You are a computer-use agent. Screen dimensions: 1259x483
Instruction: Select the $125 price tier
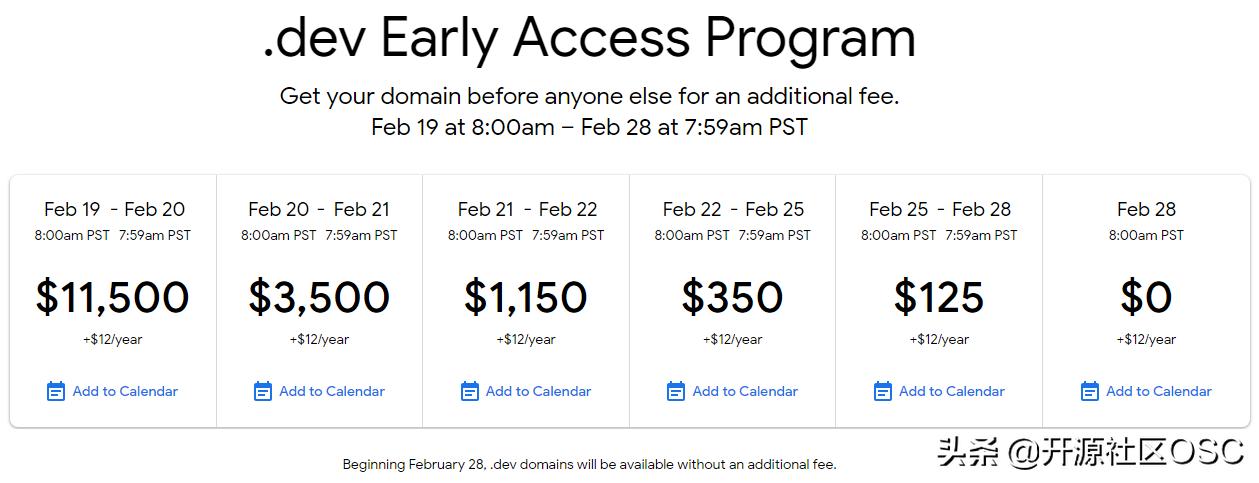click(939, 297)
